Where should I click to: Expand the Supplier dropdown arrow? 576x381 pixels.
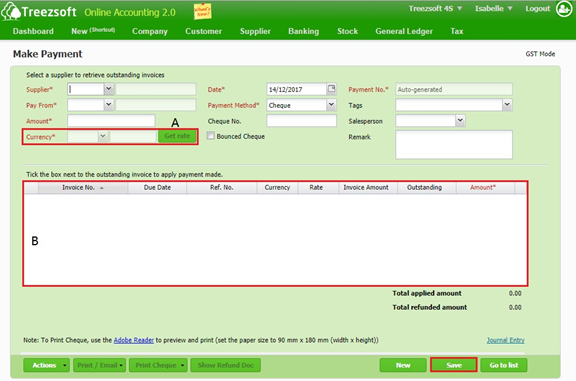click(x=109, y=89)
